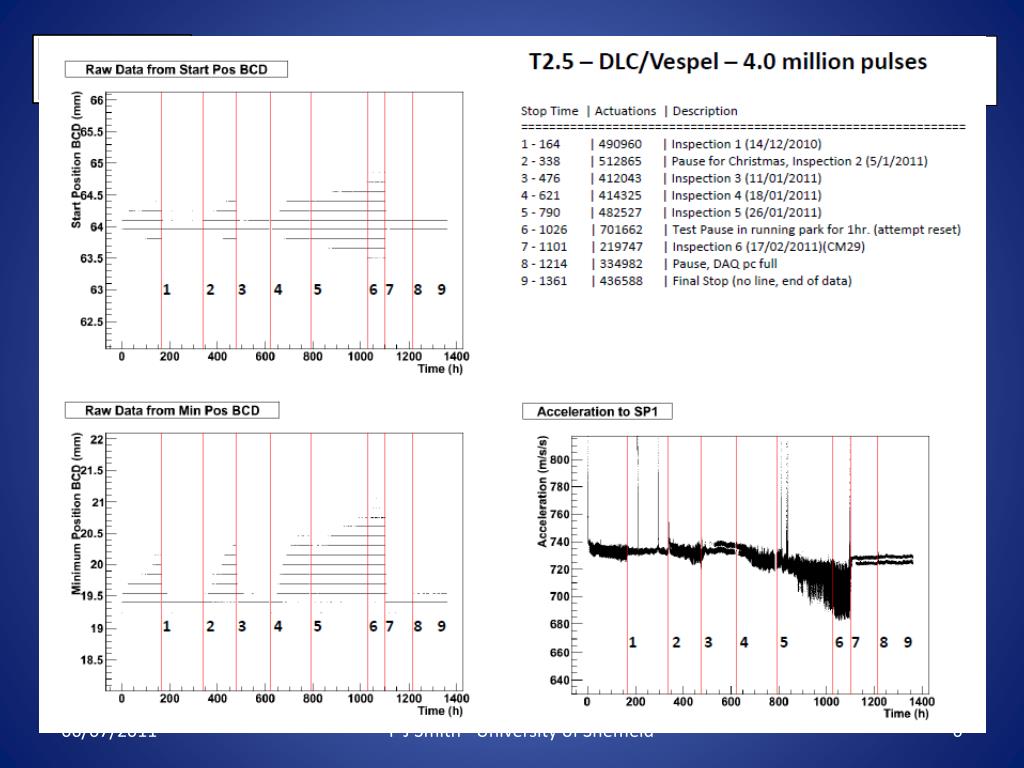The width and height of the screenshot is (1024, 768).
Task: Select stop time entry '7 - 1101'
Action: click(x=544, y=247)
